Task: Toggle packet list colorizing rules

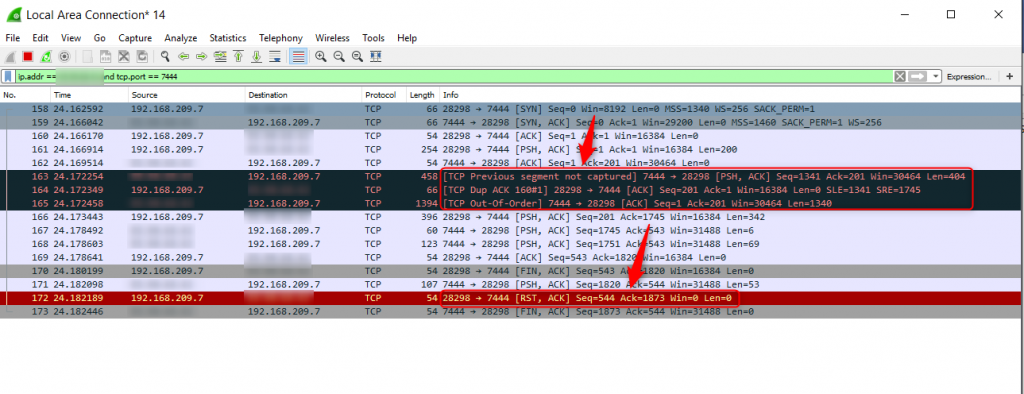Action: pos(298,57)
